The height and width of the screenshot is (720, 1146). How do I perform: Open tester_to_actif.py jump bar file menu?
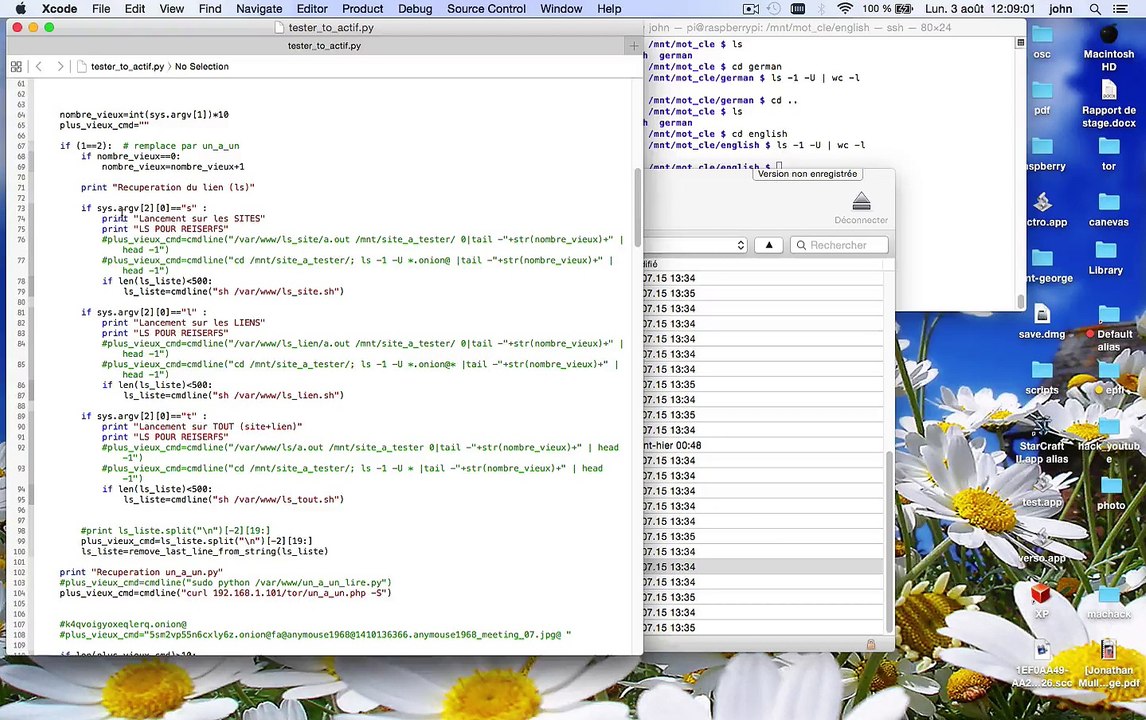126,67
